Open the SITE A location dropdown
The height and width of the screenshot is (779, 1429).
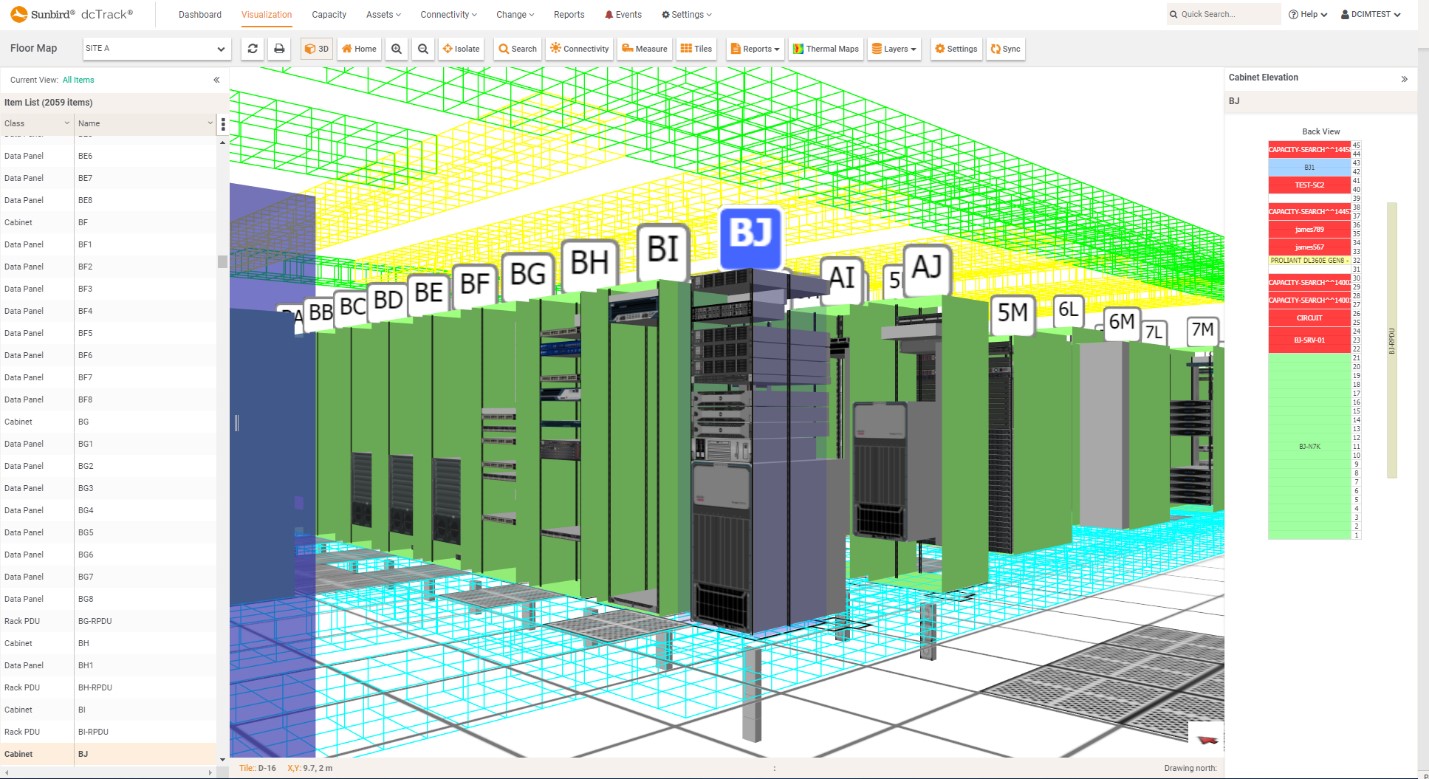(156, 49)
